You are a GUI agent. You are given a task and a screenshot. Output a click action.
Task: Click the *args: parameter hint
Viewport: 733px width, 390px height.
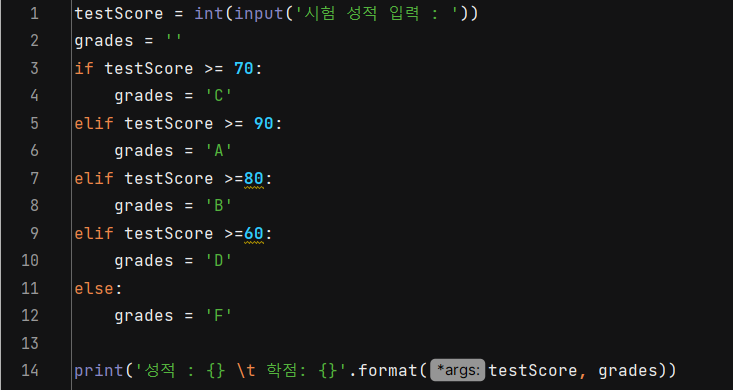[x=458, y=371]
